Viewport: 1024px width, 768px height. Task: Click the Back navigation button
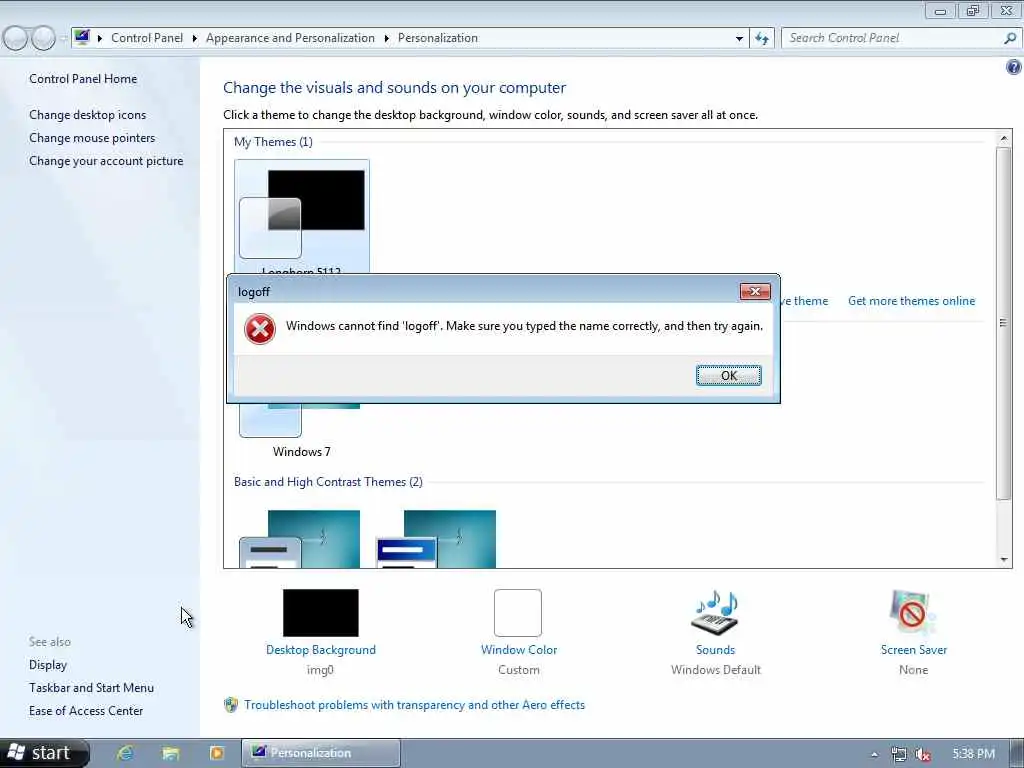point(15,39)
